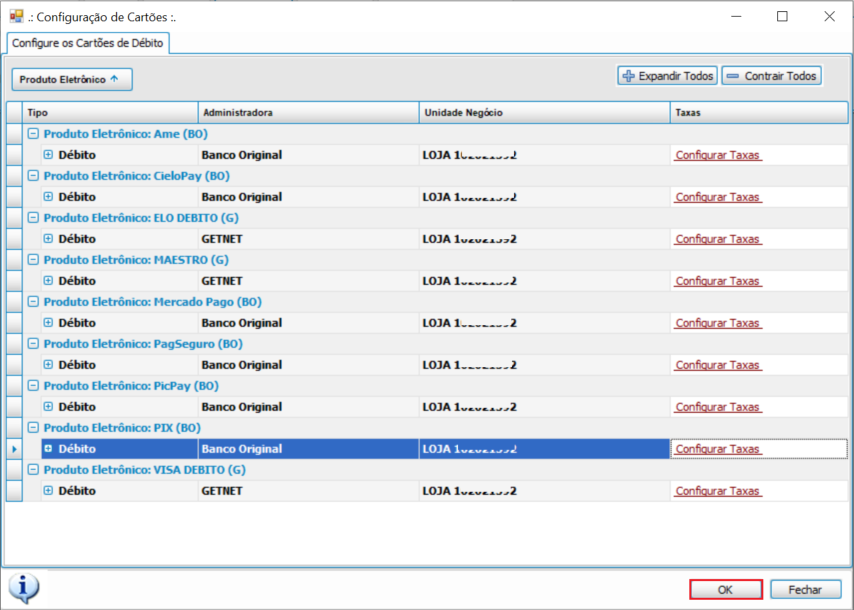Image resolution: width=854 pixels, height=610 pixels.
Task: Expand the Débito row under CieloPay
Action: click(48, 197)
